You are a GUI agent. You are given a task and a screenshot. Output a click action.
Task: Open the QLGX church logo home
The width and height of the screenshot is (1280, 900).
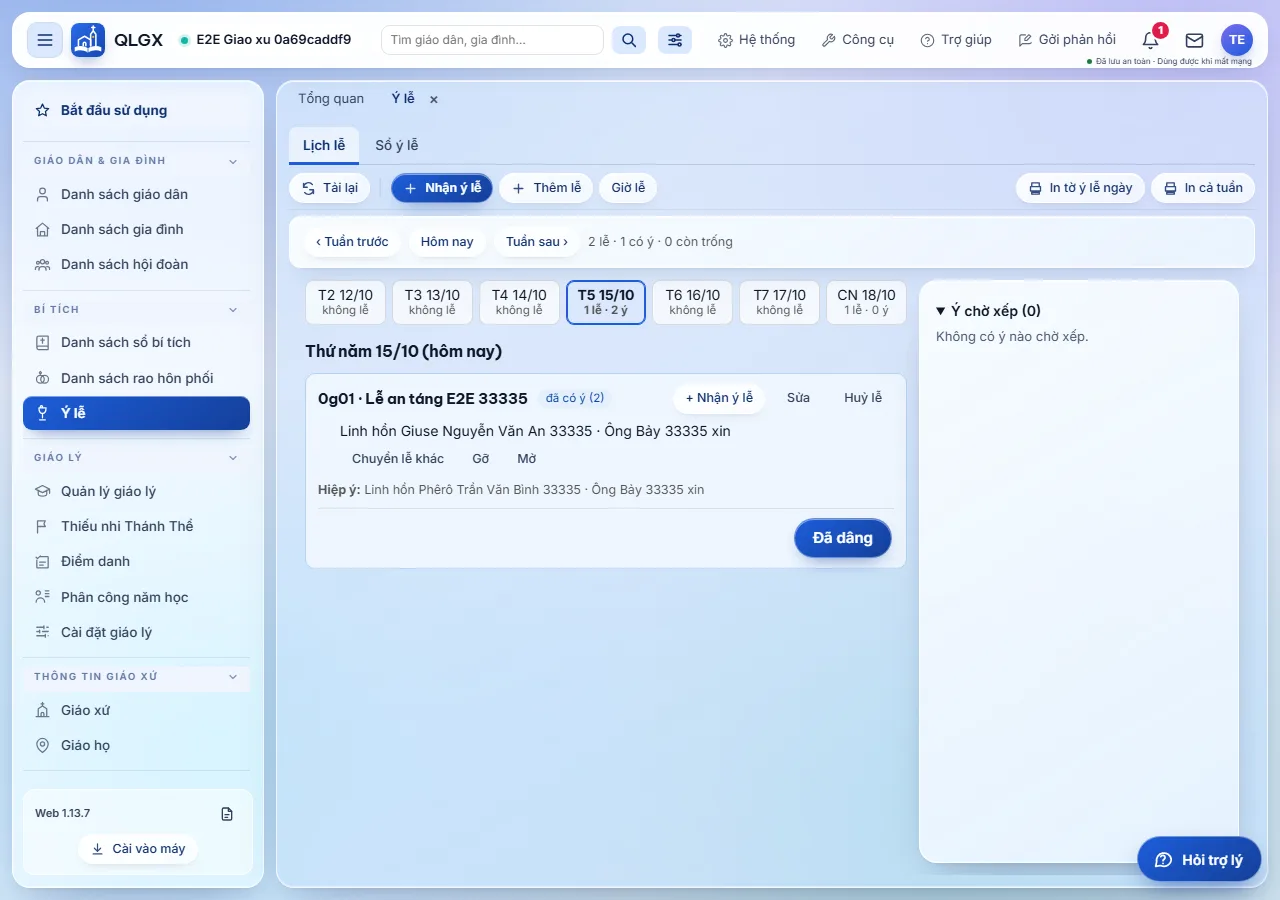pos(88,40)
